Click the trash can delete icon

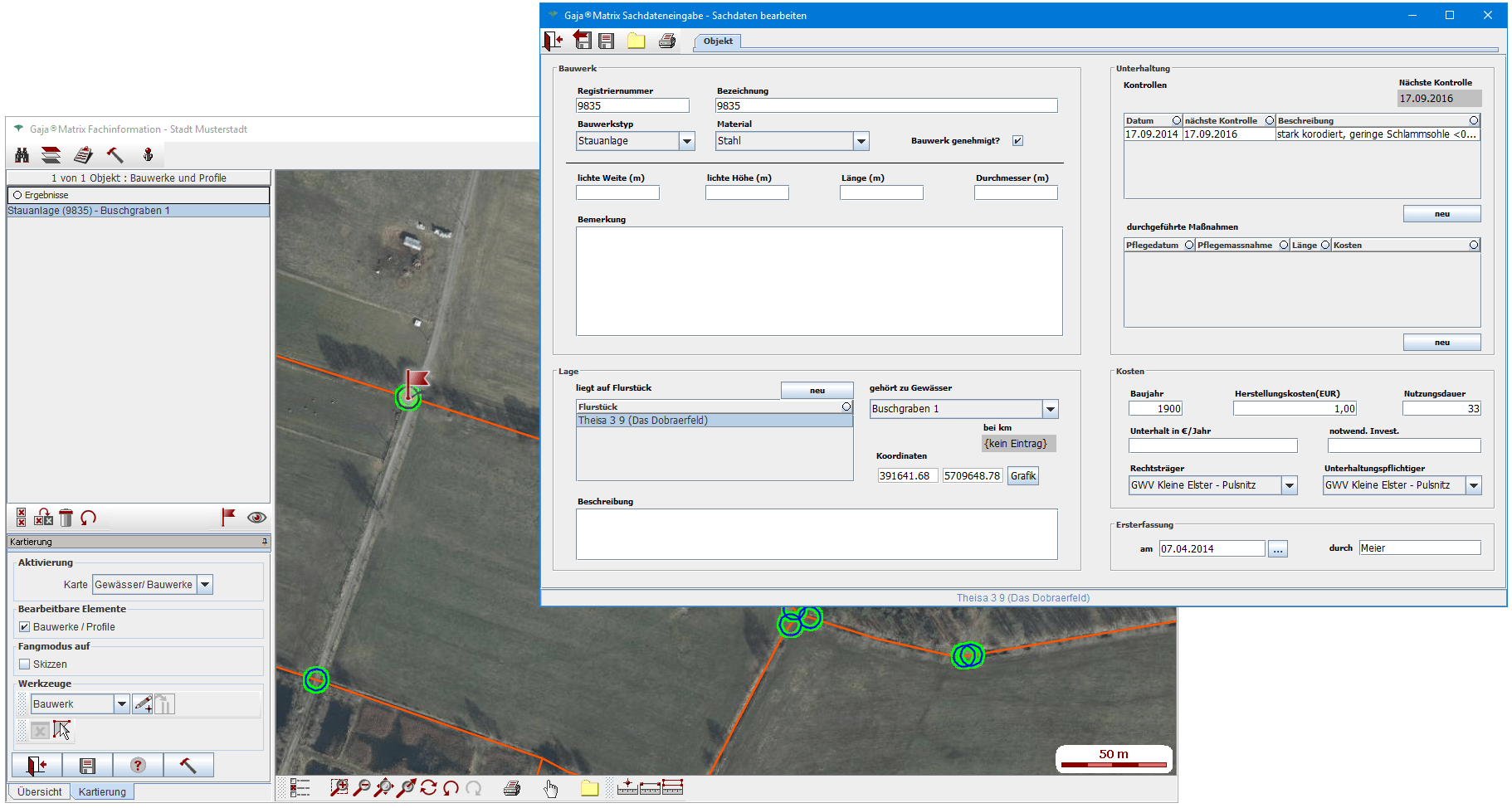pos(66,518)
